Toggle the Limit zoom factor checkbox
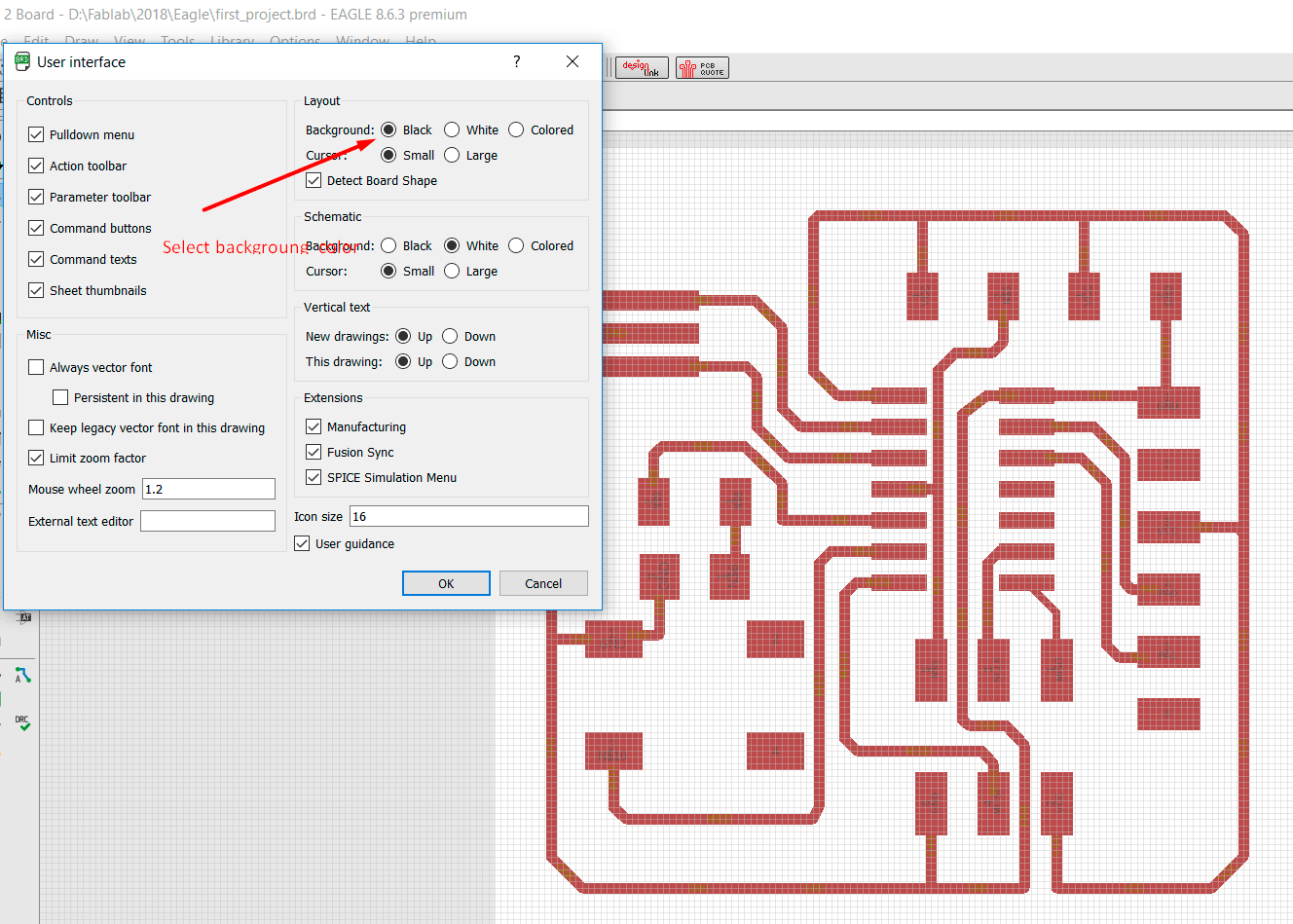This screenshot has width=1293, height=924. point(36,458)
